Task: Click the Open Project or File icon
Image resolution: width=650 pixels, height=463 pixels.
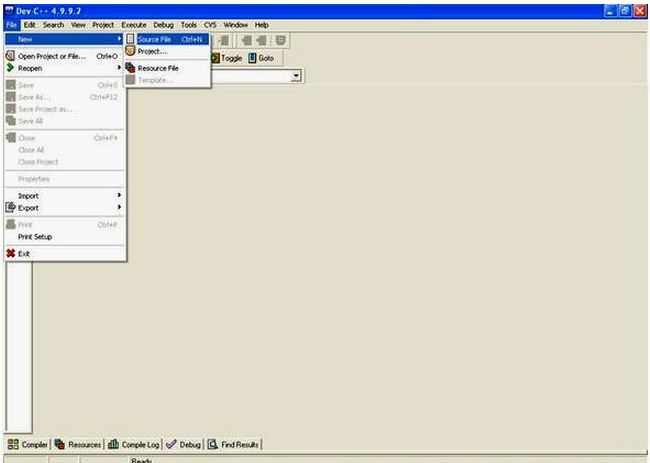Action: click(x=11, y=56)
